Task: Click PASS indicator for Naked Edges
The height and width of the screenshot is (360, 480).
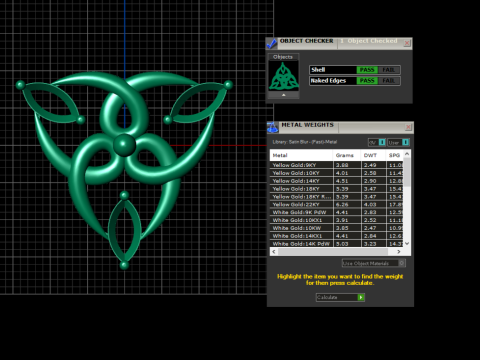Action: pos(367,81)
